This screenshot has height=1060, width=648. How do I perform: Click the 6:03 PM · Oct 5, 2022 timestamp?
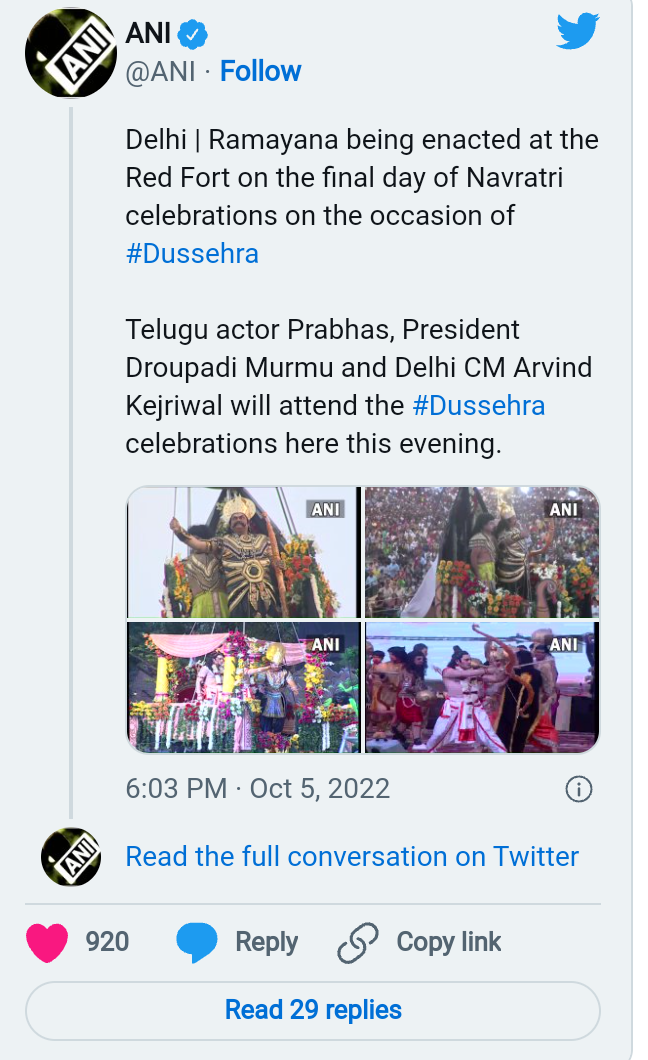point(257,788)
